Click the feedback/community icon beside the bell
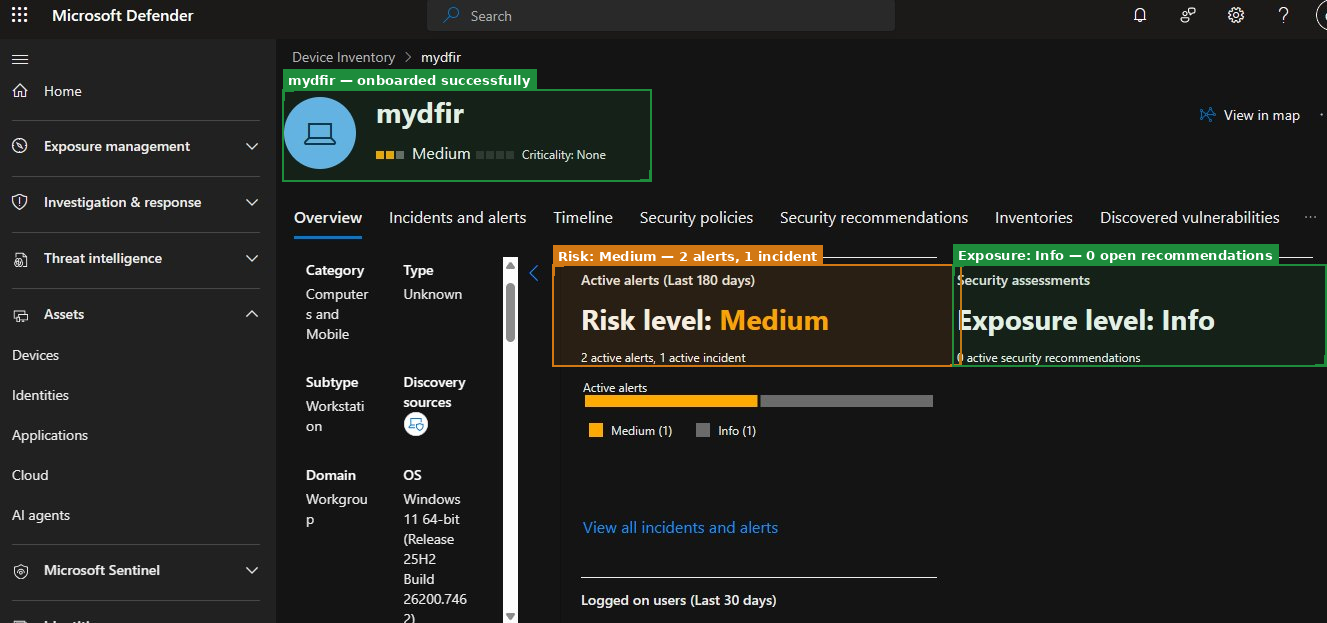Image resolution: width=1327 pixels, height=623 pixels. pos(1187,15)
